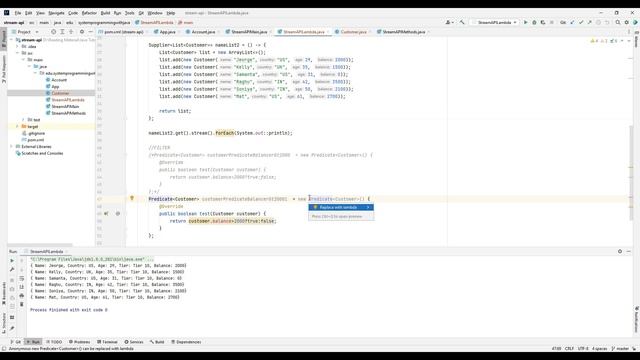Screen dimensions: 640x360
Task: Click the editor vertical scrollbar
Action: tap(631, 172)
